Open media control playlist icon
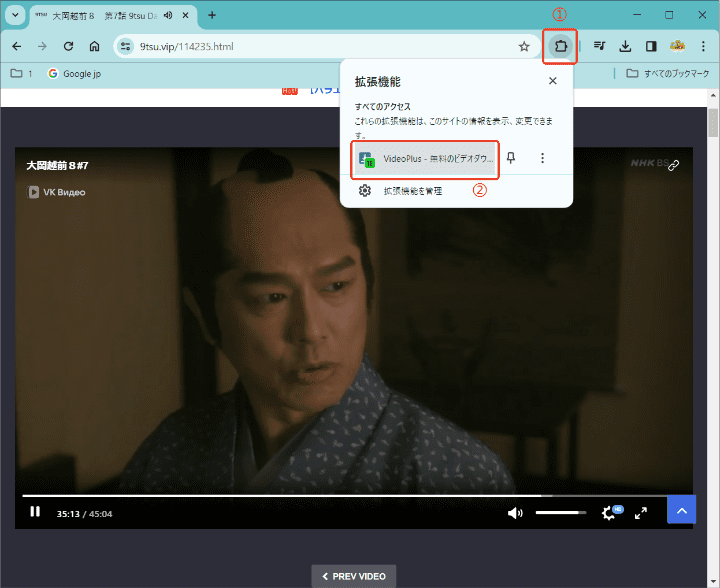Screen dimensions: 720x588 pos(599,46)
